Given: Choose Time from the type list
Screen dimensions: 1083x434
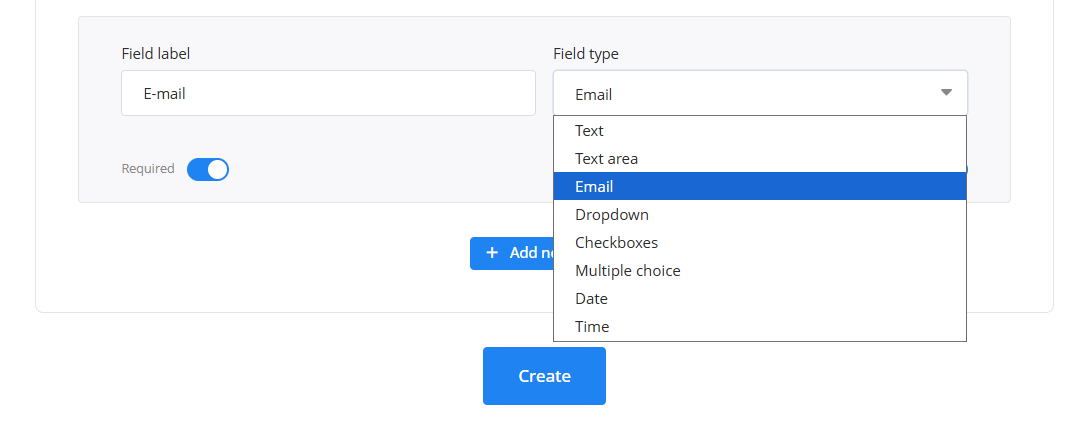Looking at the screenshot, I should [760, 326].
